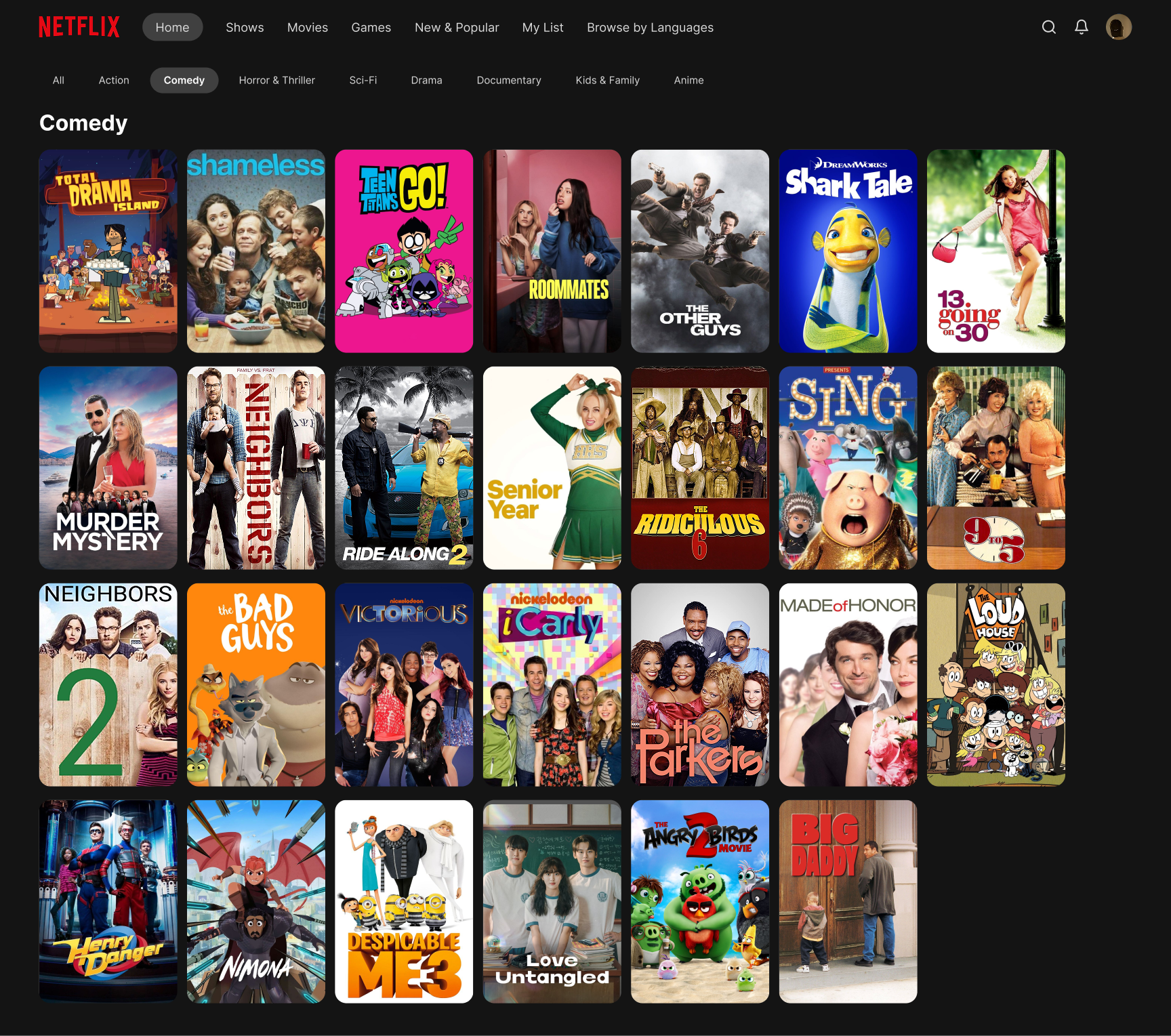Viewport: 1171px width, 1036px height.
Task: Open The Bad Guys poster
Action: coord(256,685)
